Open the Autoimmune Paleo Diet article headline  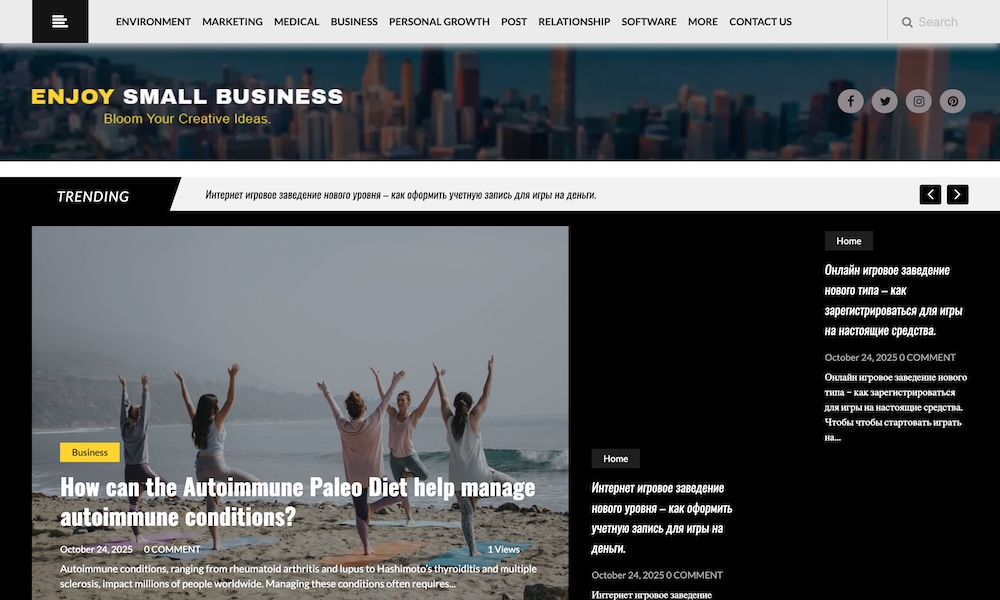pos(298,502)
